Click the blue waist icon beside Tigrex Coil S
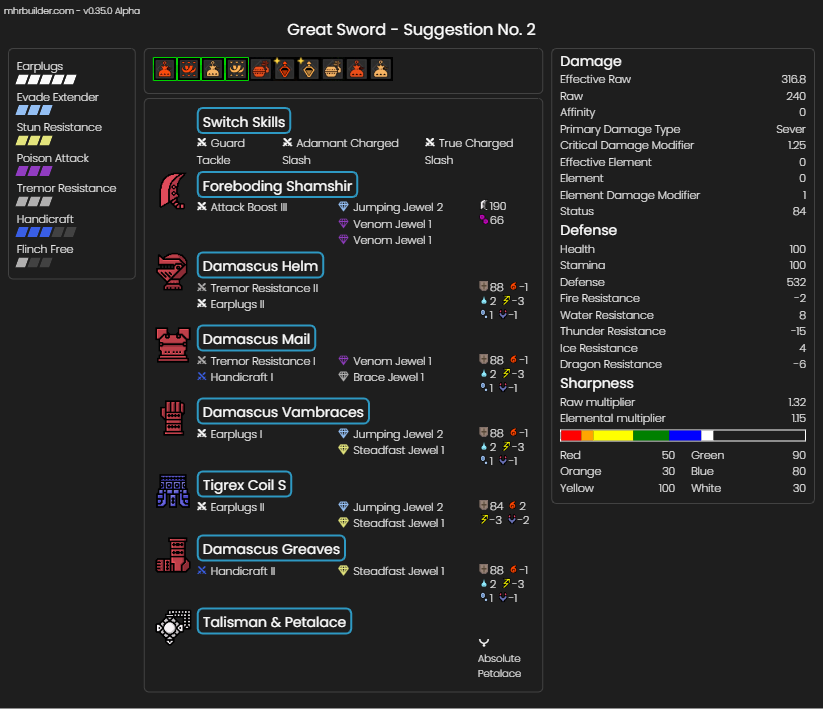The height and width of the screenshot is (709, 823). coord(173,491)
